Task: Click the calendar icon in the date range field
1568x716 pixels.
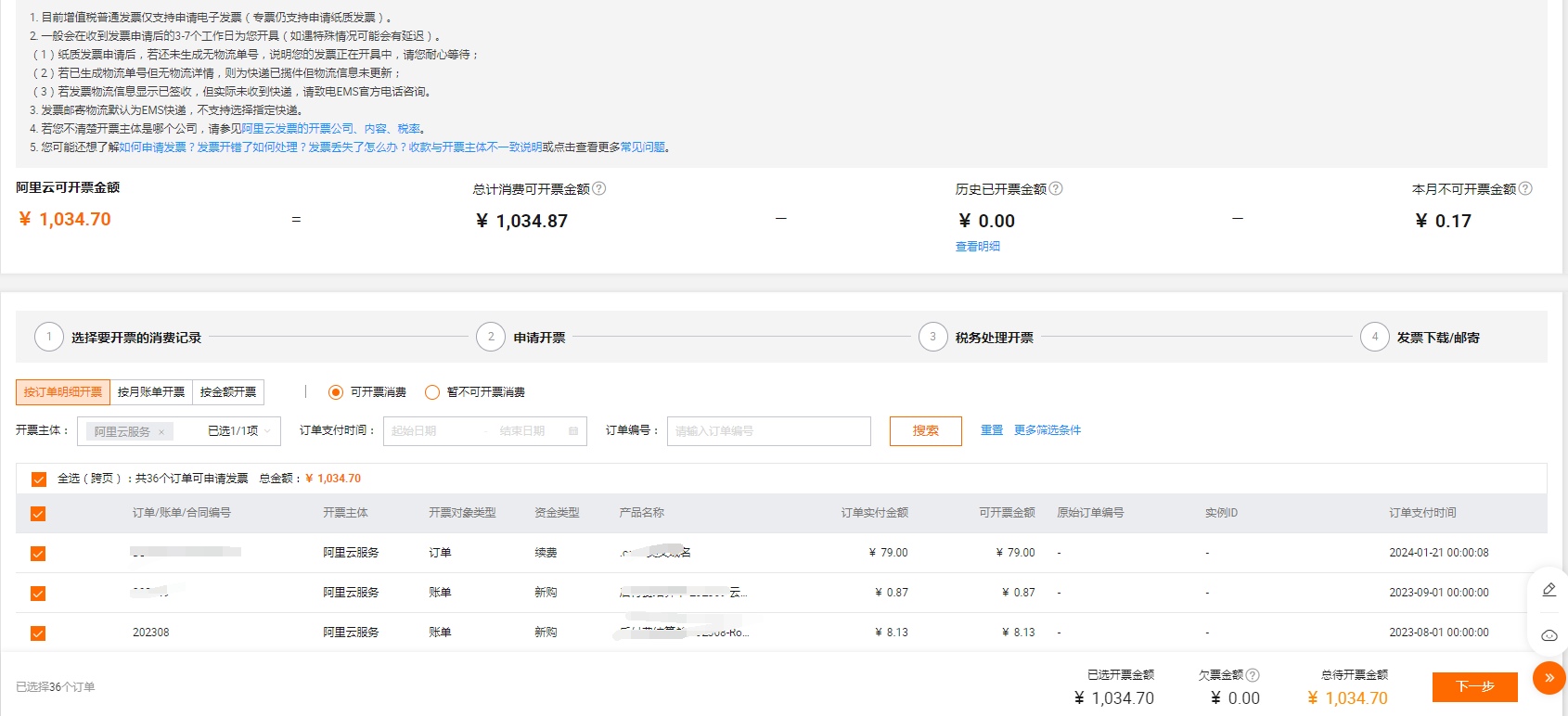Action: [x=573, y=431]
